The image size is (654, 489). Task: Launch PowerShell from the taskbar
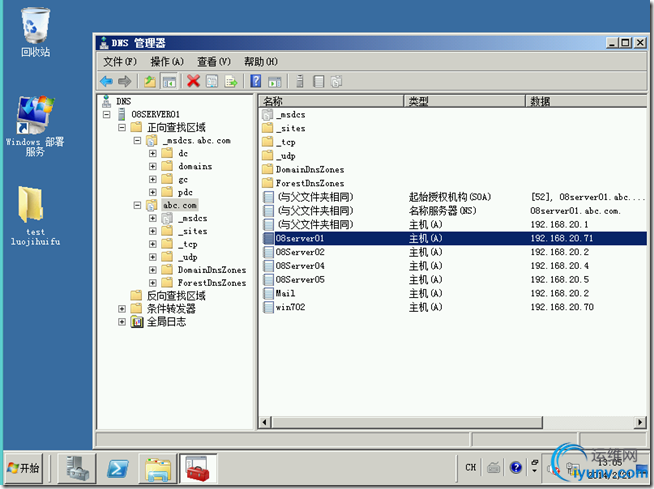click(118, 468)
